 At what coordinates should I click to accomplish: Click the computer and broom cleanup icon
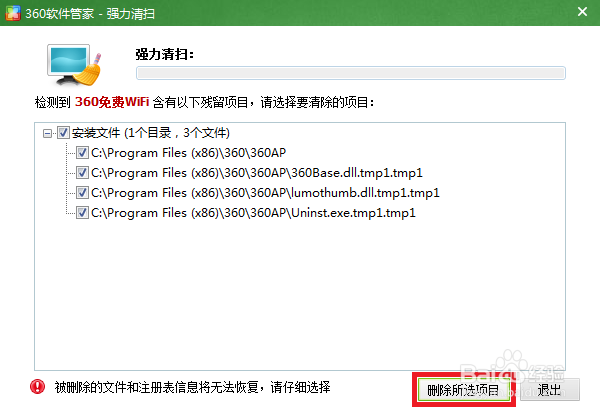(x=74, y=65)
